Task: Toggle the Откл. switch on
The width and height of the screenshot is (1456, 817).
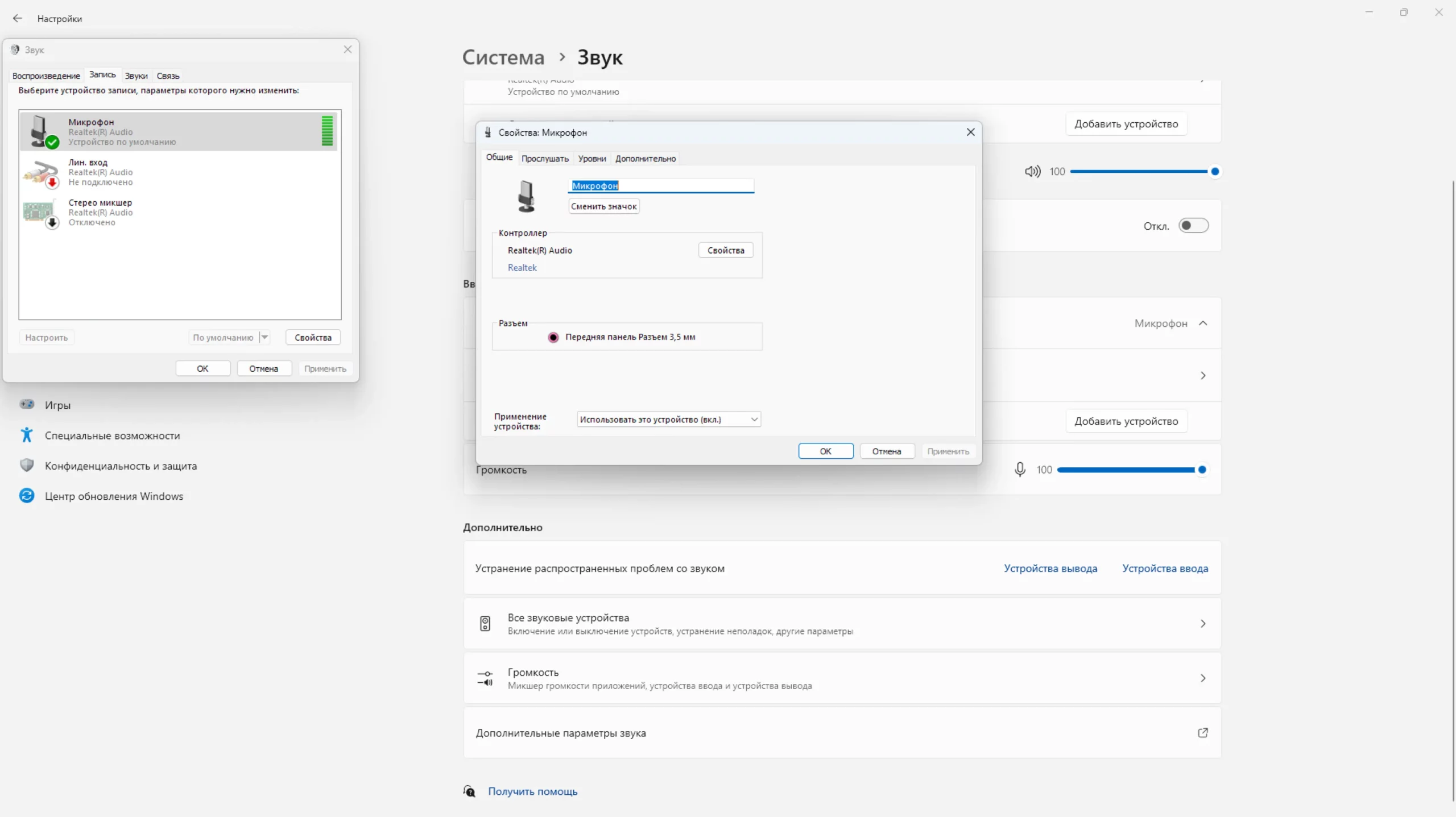Action: 1193,226
